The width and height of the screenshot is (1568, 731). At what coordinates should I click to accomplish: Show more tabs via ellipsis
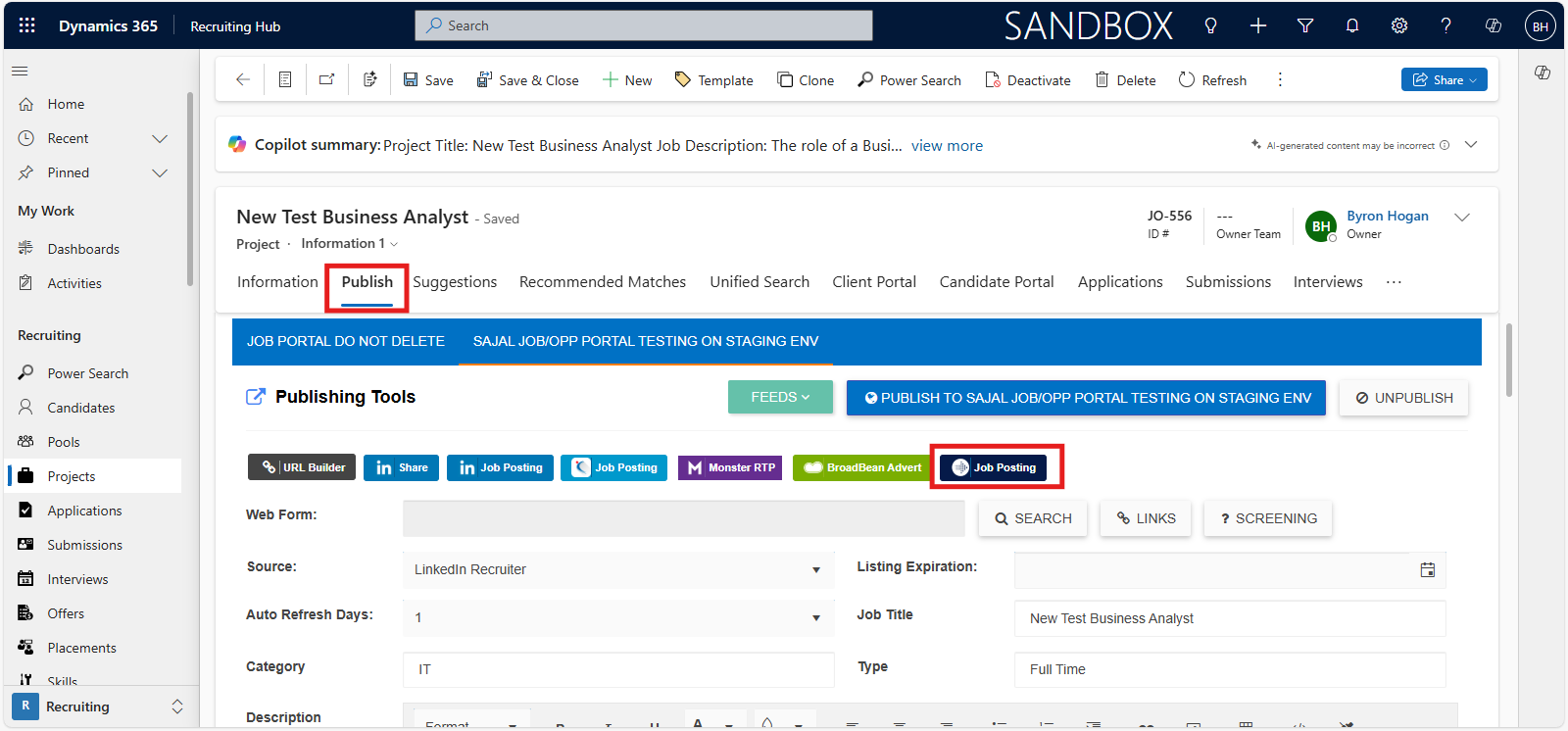click(1394, 282)
